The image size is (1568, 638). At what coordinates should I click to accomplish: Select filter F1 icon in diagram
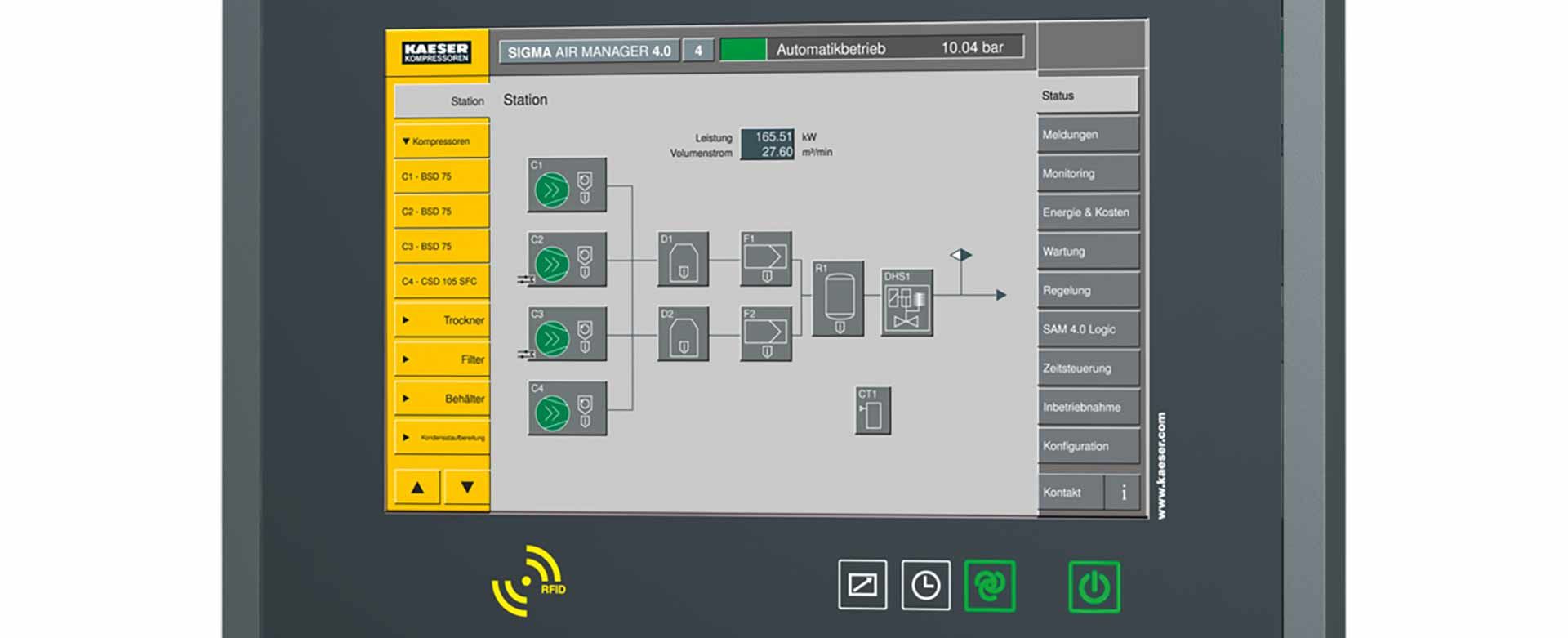[766, 258]
